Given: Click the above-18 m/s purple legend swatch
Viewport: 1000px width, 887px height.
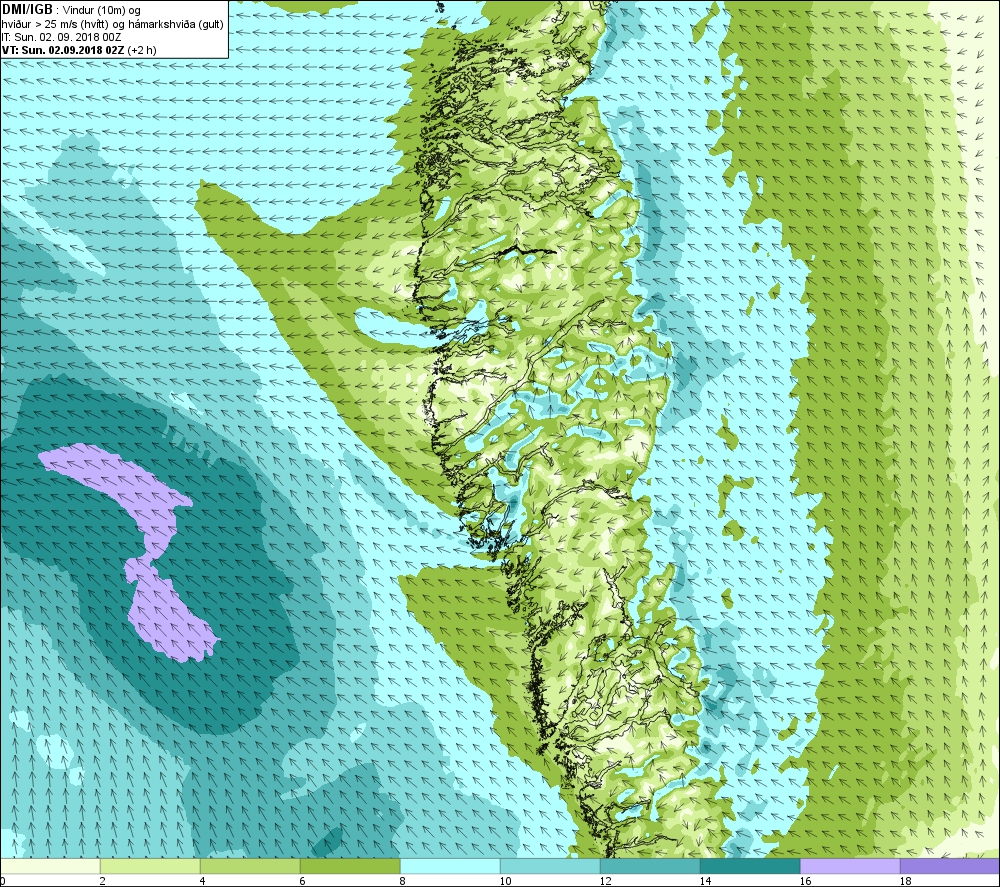Looking at the screenshot, I should click(x=950, y=866).
